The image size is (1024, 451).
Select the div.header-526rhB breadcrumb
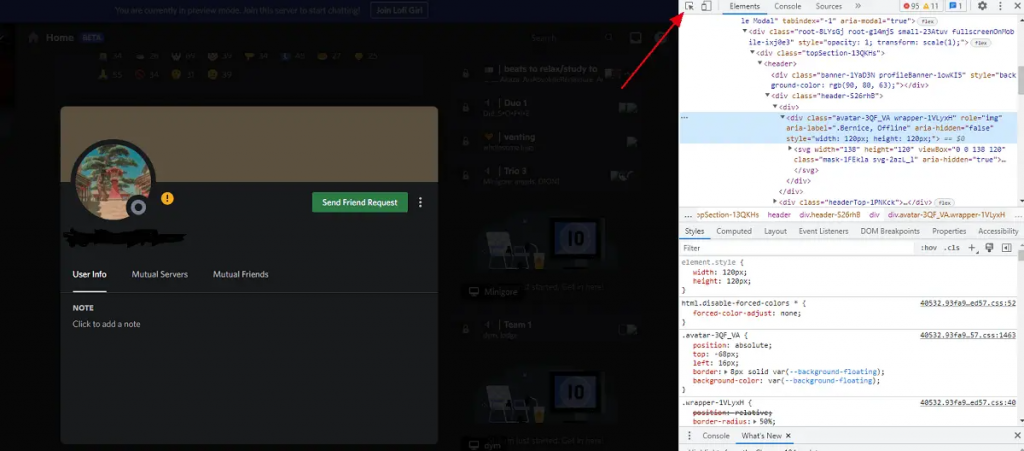[829, 215]
